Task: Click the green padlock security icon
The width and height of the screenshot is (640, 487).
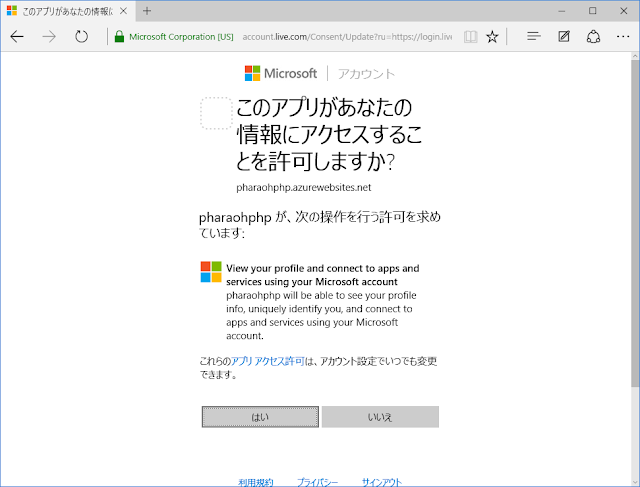Action: pos(119,36)
